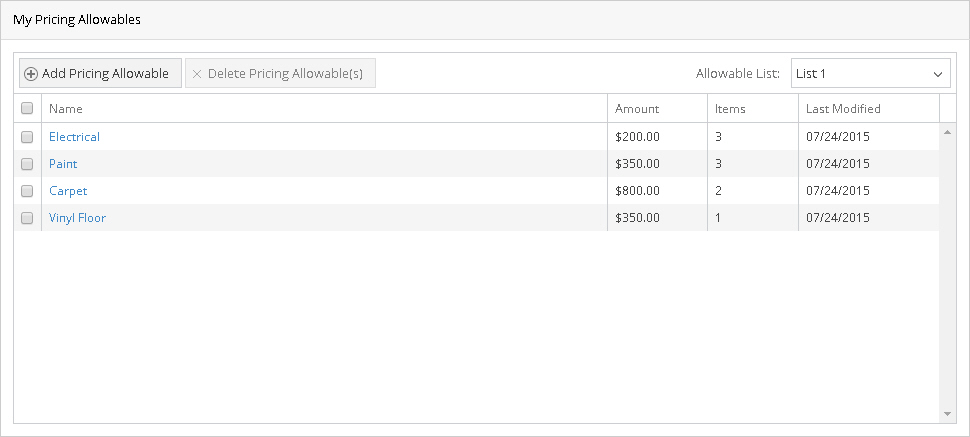
Task: Click the plus icon on Add Pricing Allowable
Action: (x=31, y=74)
